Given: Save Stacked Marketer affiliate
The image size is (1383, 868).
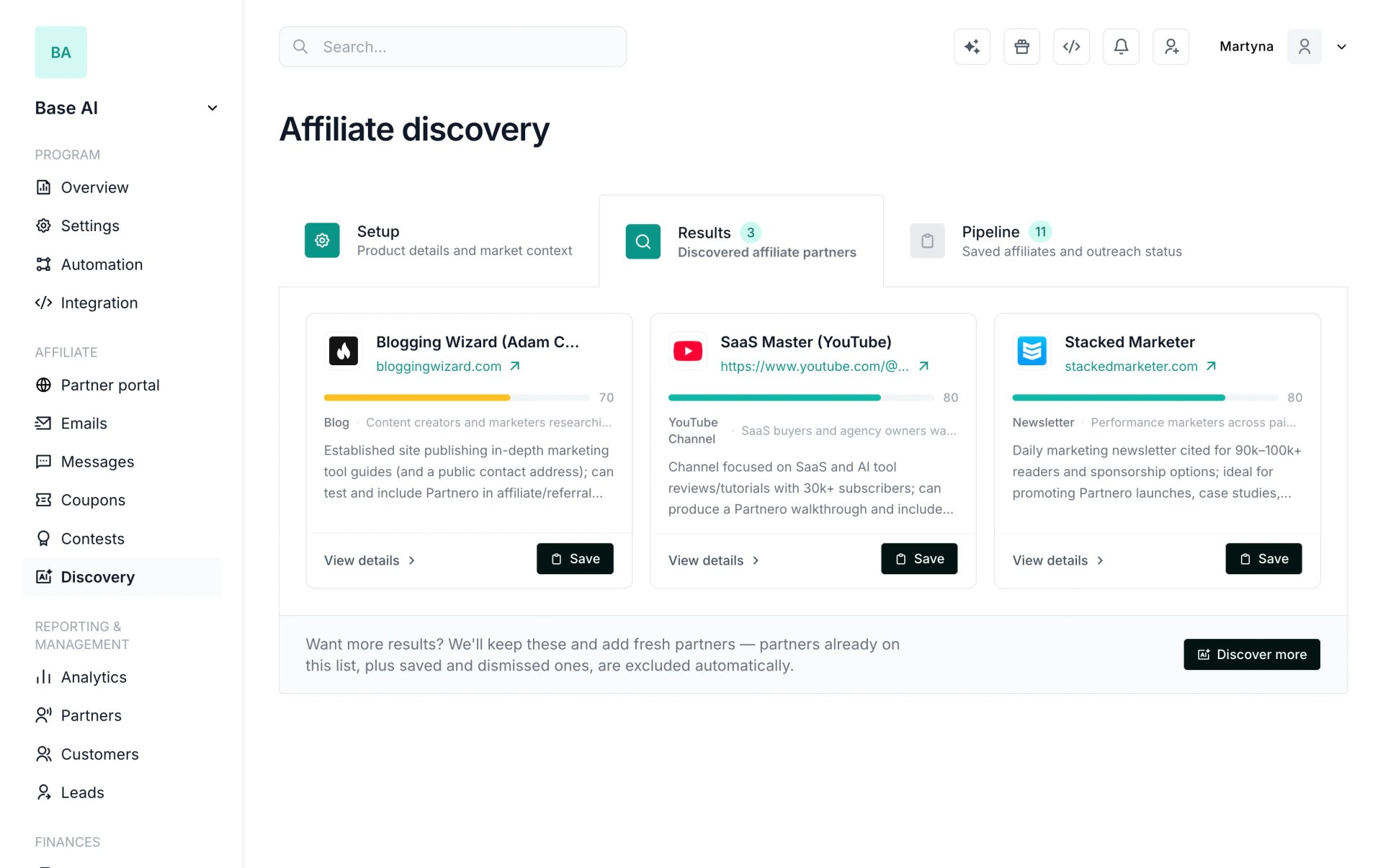Looking at the screenshot, I should point(1263,559).
